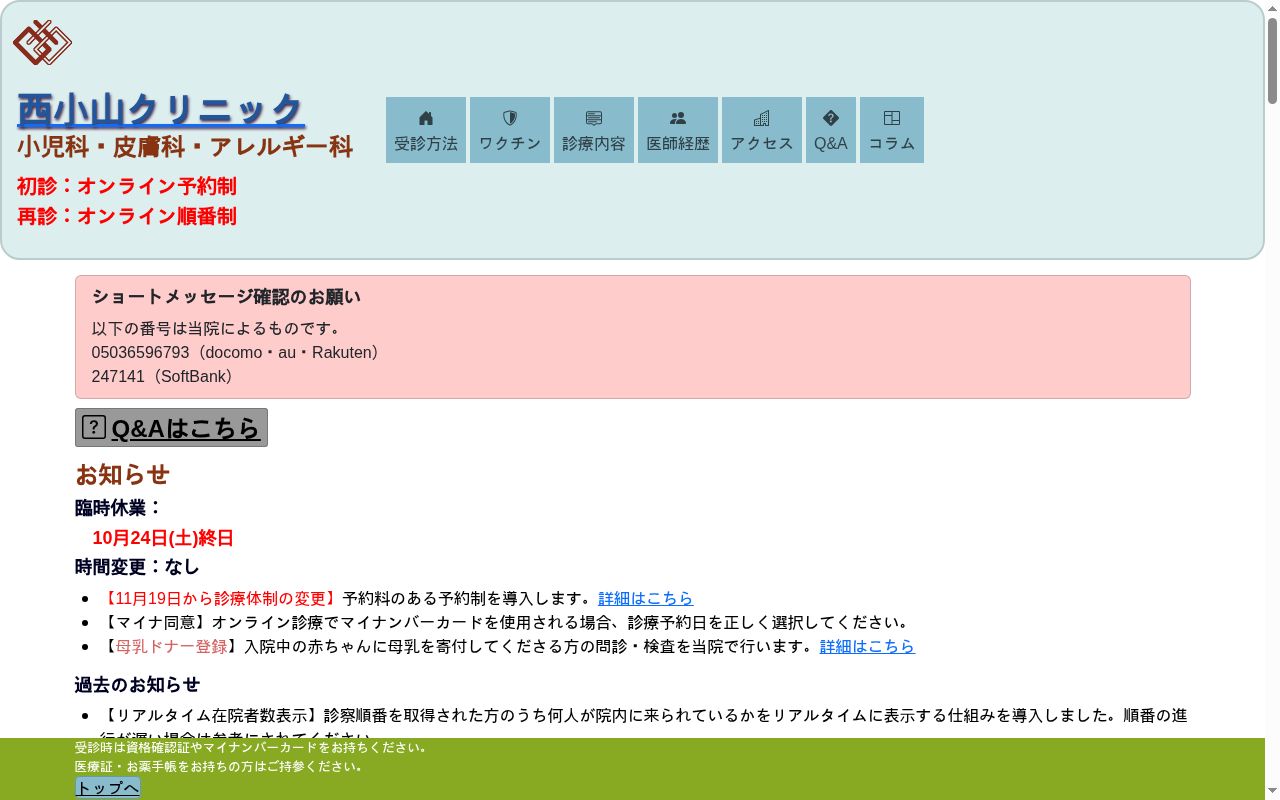
Task: Click the building icon for アクセス
Action: coord(762,118)
